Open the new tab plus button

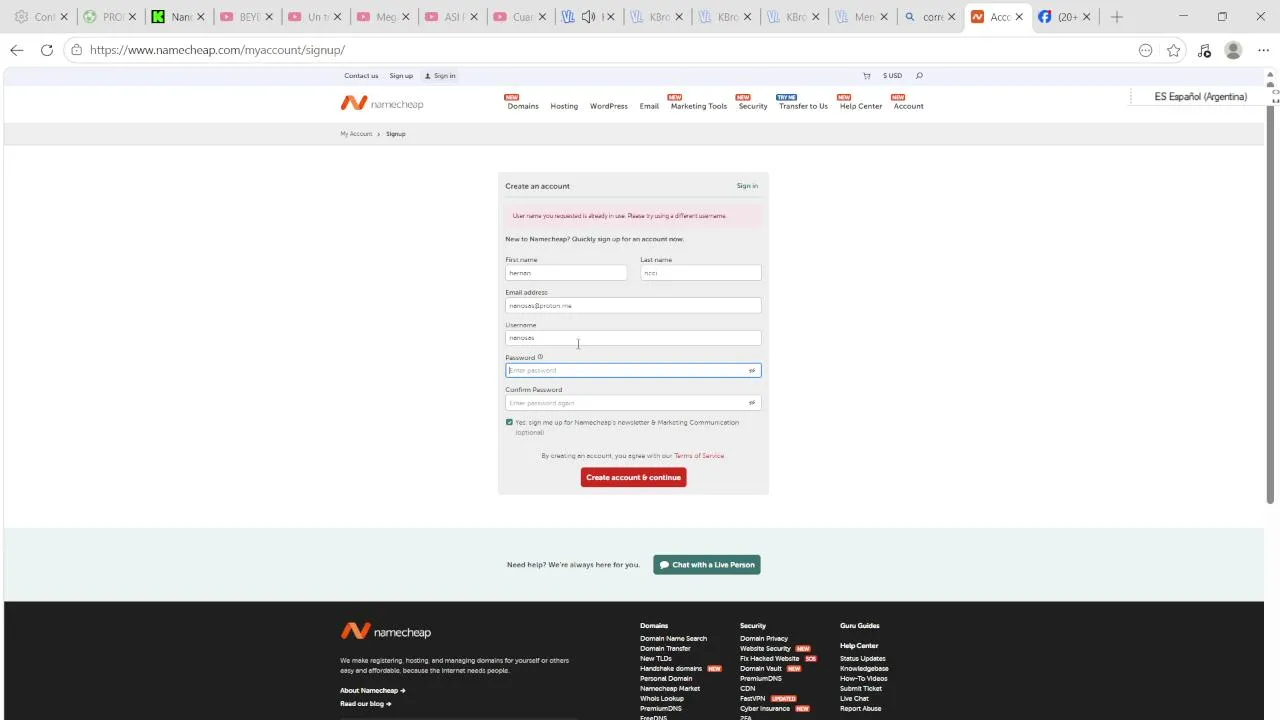point(1117,17)
